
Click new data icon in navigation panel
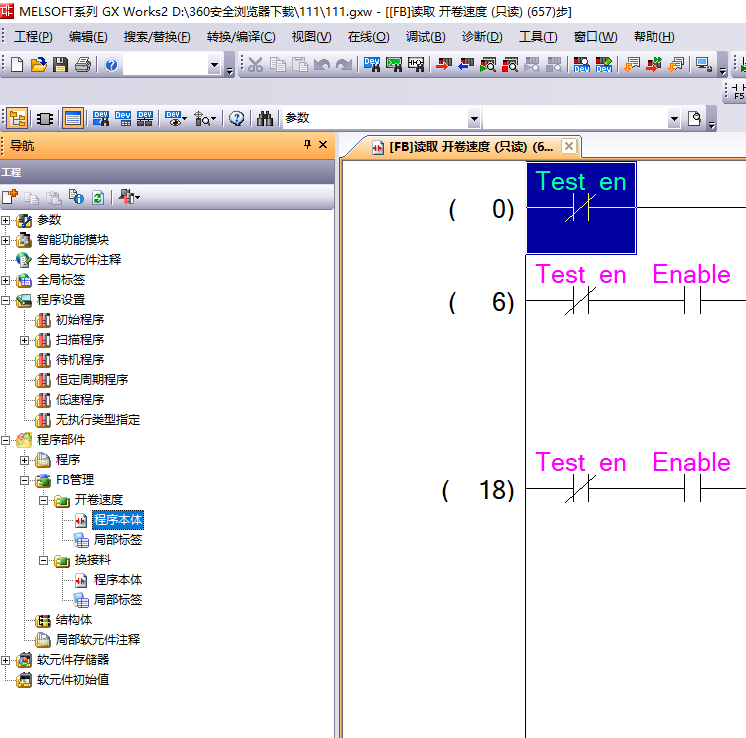click(10, 198)
